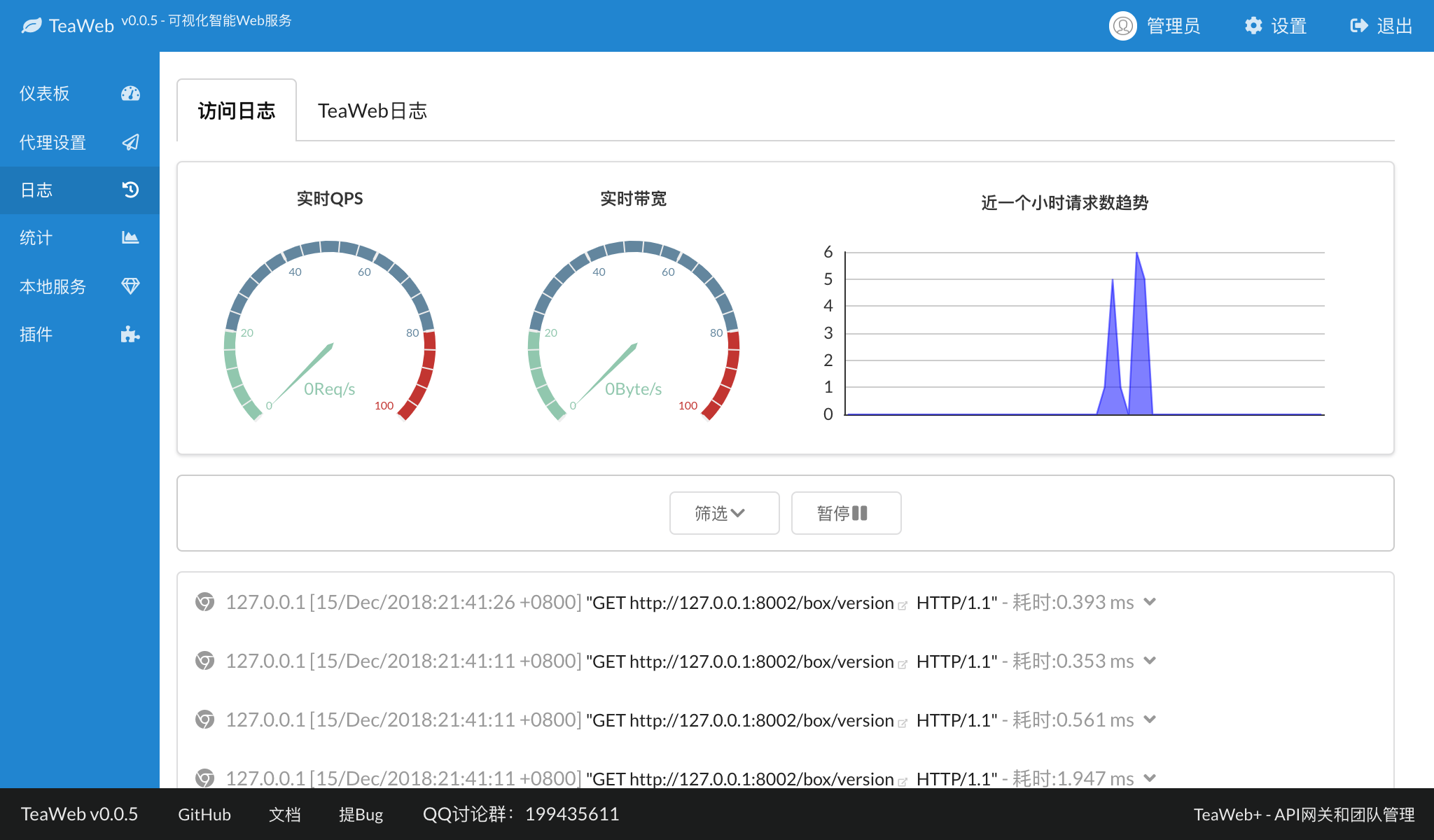Open 代理设置 in the sidebar
This screenshot has width=1434, height=840.
pyautogui.click(x=80, y=142)
